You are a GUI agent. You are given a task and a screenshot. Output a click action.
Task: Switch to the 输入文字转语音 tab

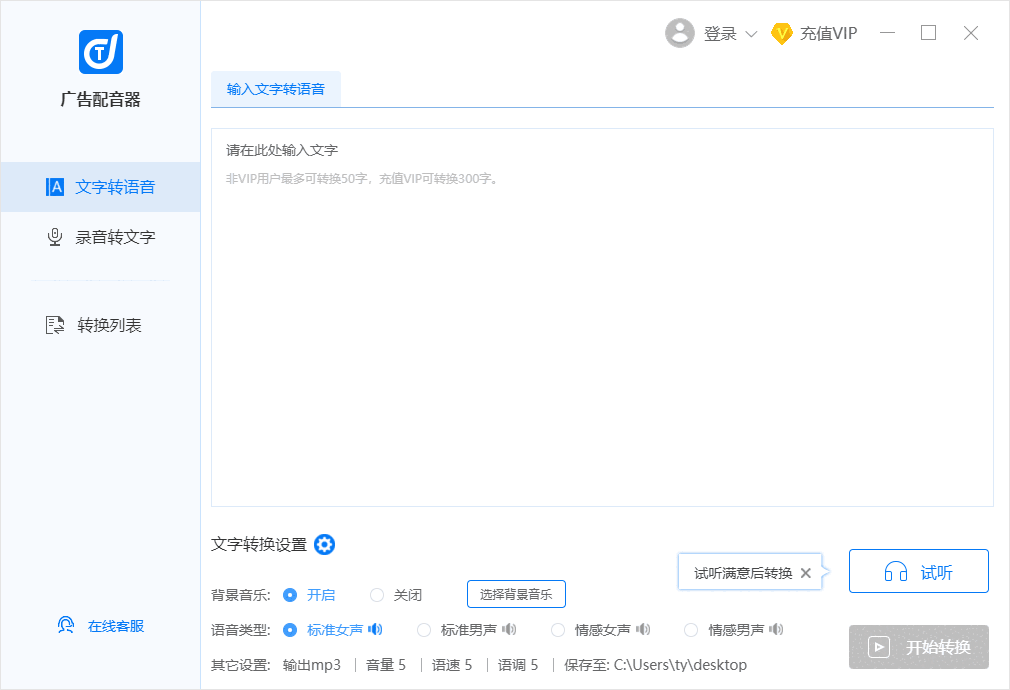click(x=275, y=88)
